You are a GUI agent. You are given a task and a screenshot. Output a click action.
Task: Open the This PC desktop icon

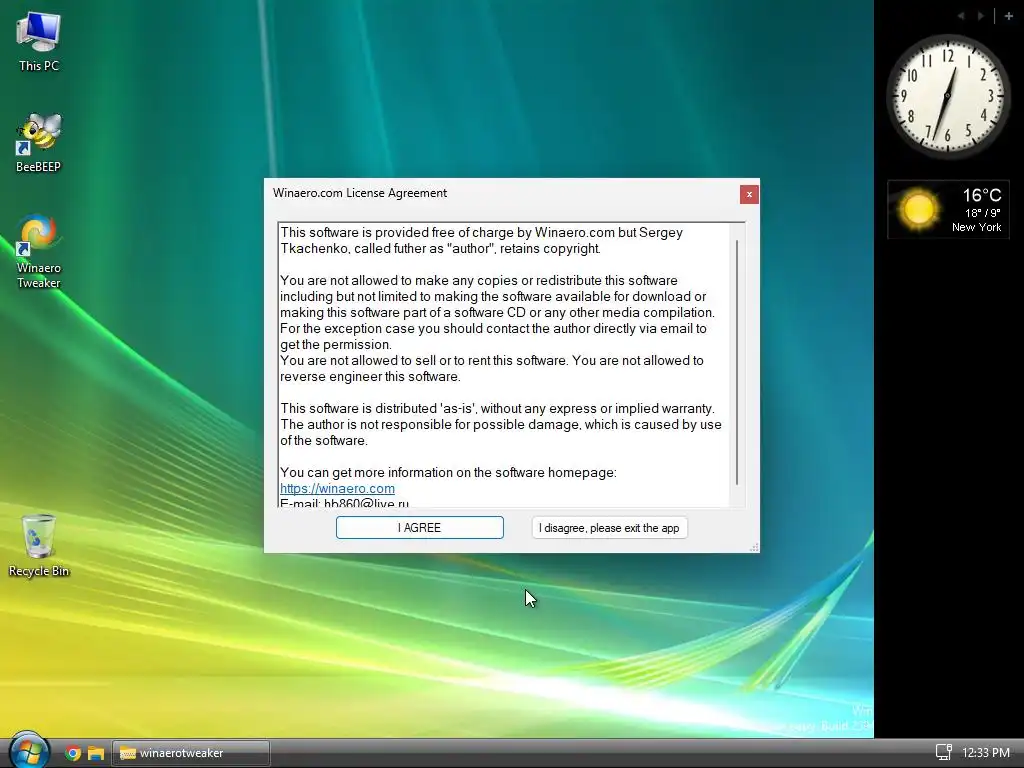click(39, 42)
